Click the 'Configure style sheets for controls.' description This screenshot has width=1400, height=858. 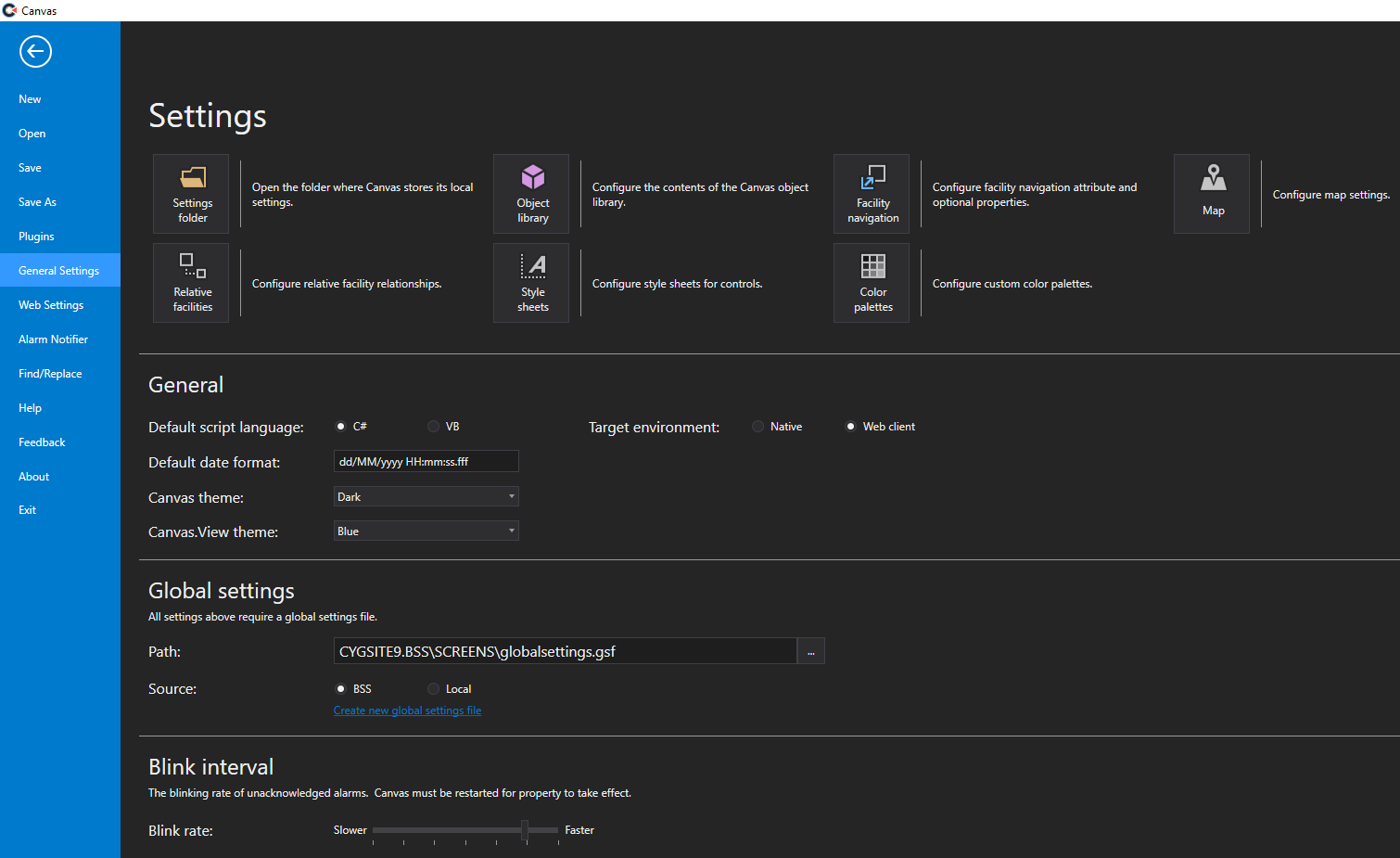coord(677,284)
